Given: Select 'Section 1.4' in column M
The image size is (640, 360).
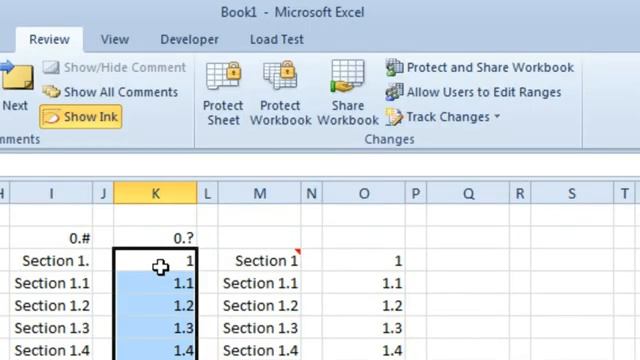Looking at the screenshot, I should click(x=260, y=350).
